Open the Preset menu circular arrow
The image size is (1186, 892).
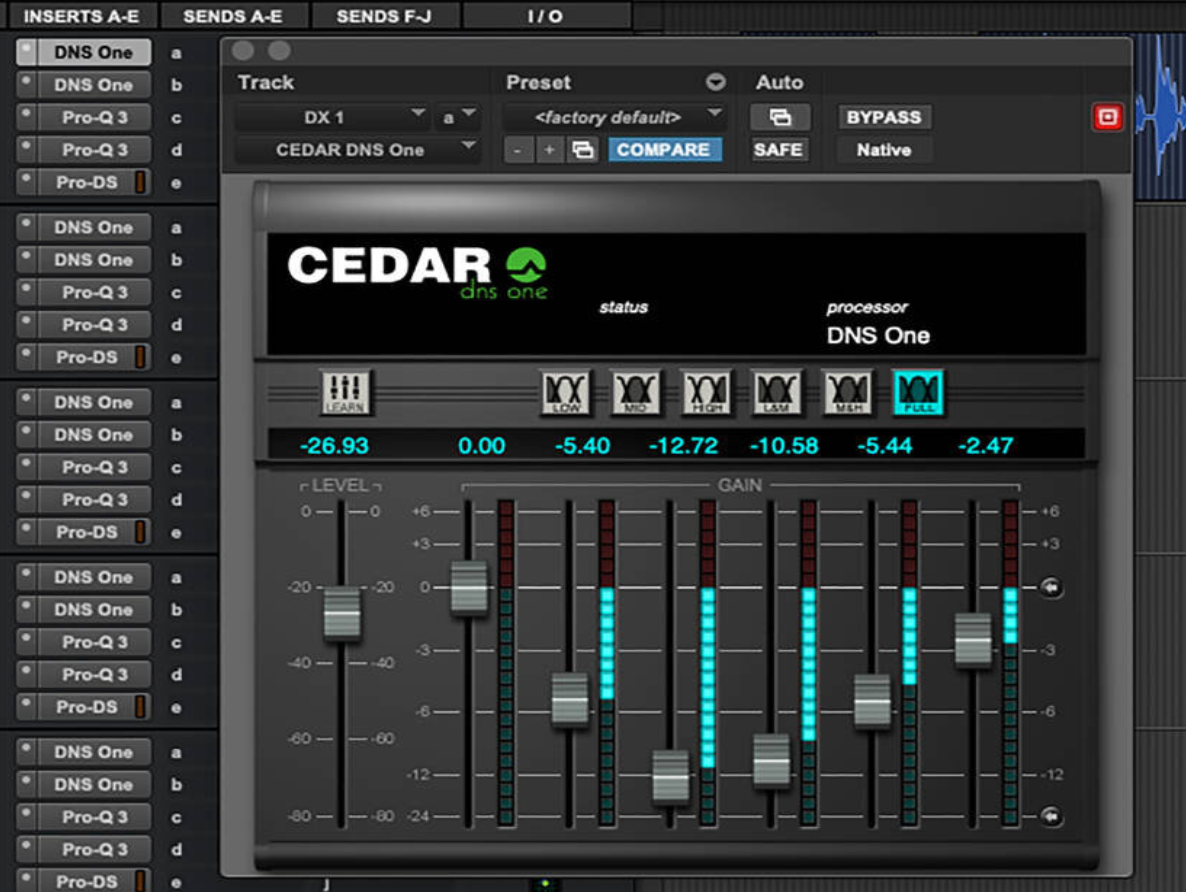[x=716, y=82]
